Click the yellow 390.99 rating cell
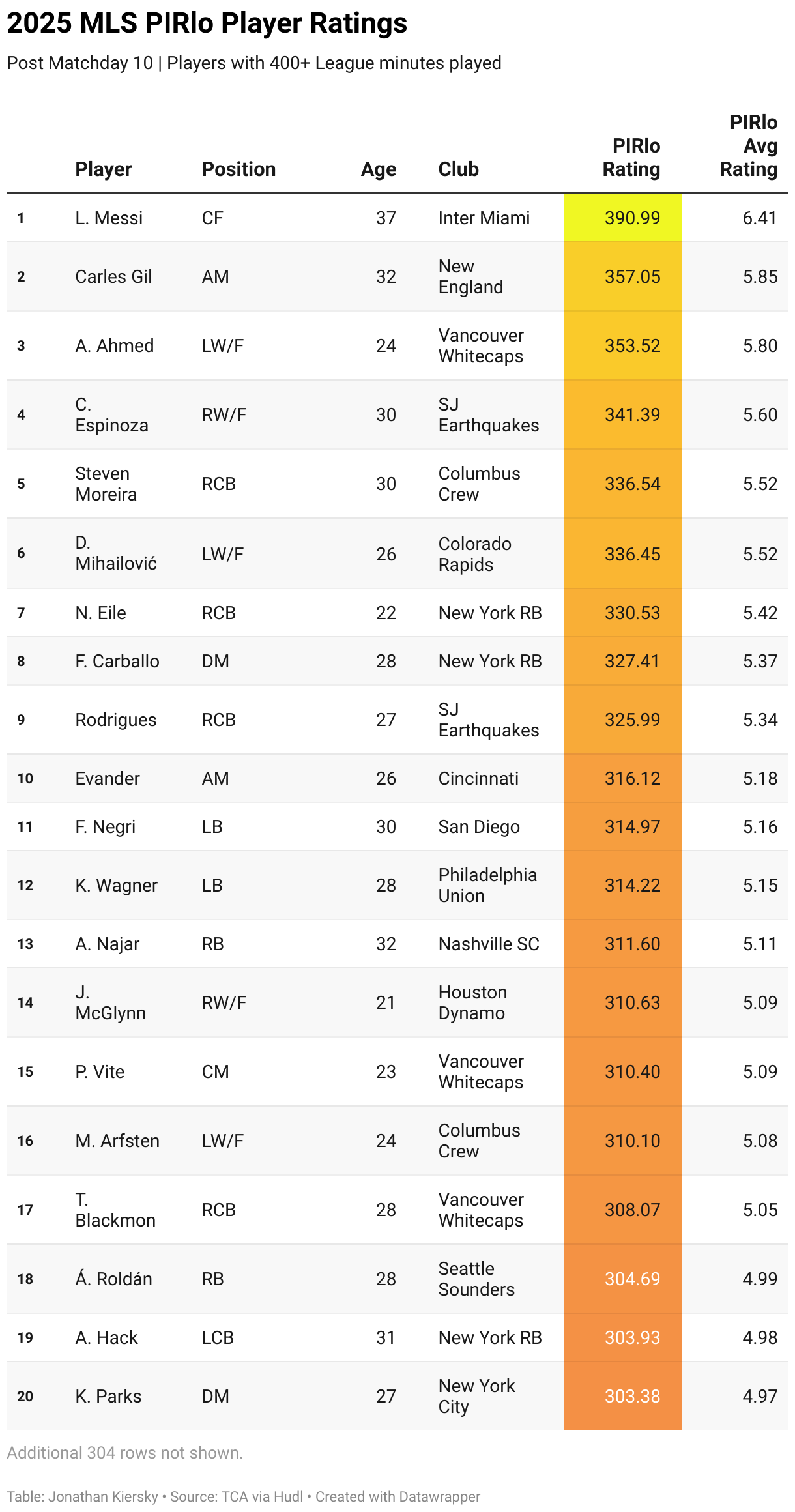This screenshot has height=1512, width=795. click(x=623, y=218)
